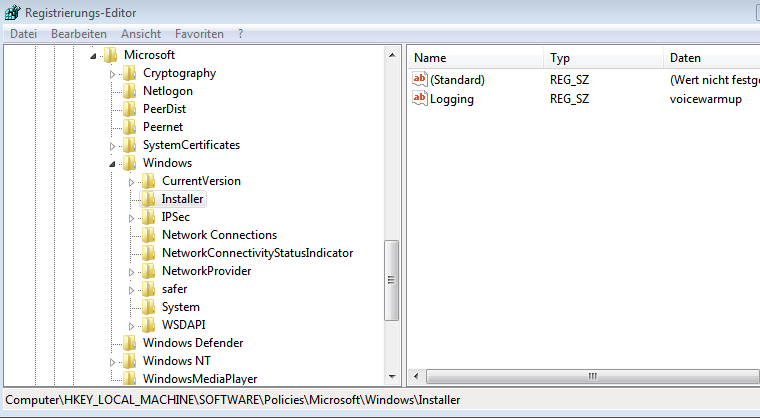Open the Ansicht menu
This screenshot has width=760, height=419.
141,34
